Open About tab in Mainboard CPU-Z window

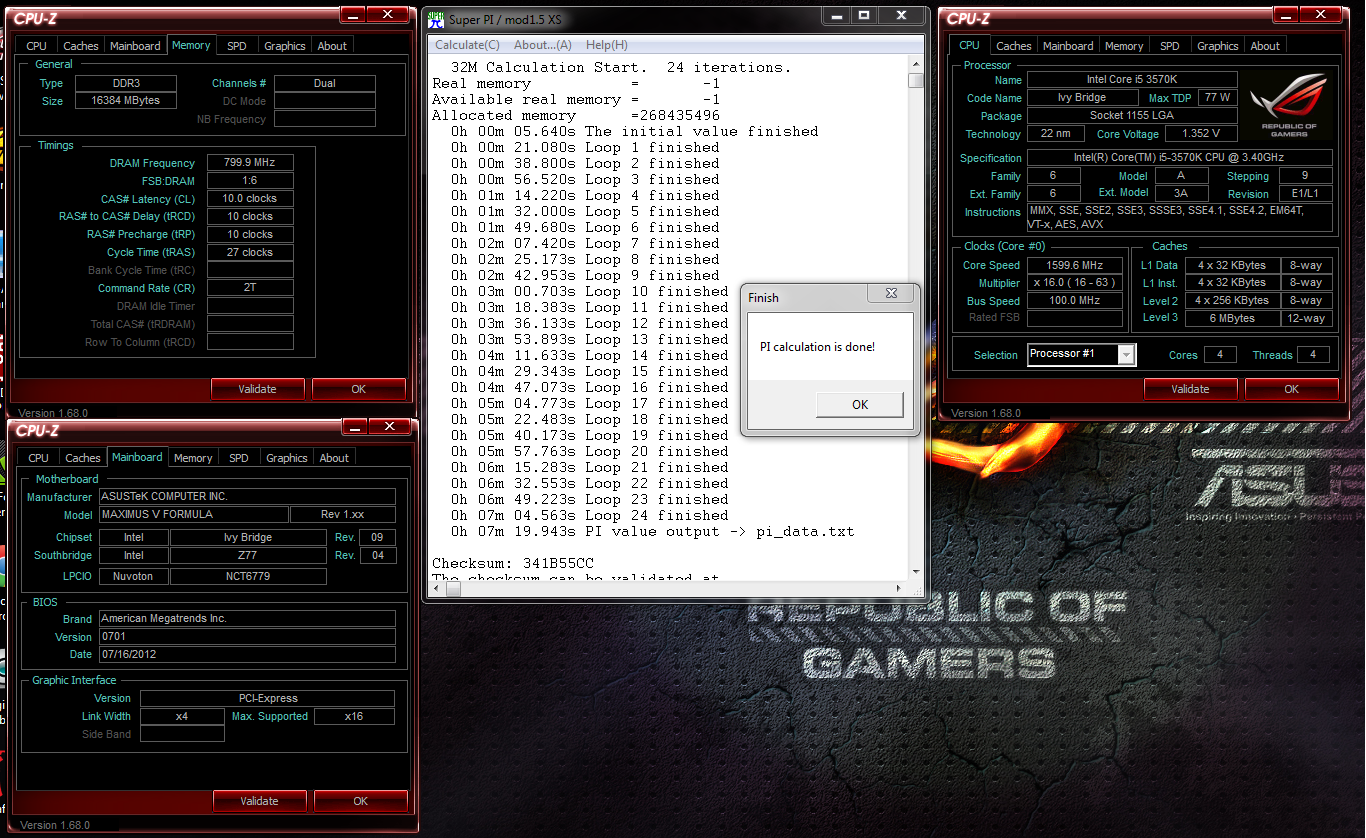coord(334,458)
